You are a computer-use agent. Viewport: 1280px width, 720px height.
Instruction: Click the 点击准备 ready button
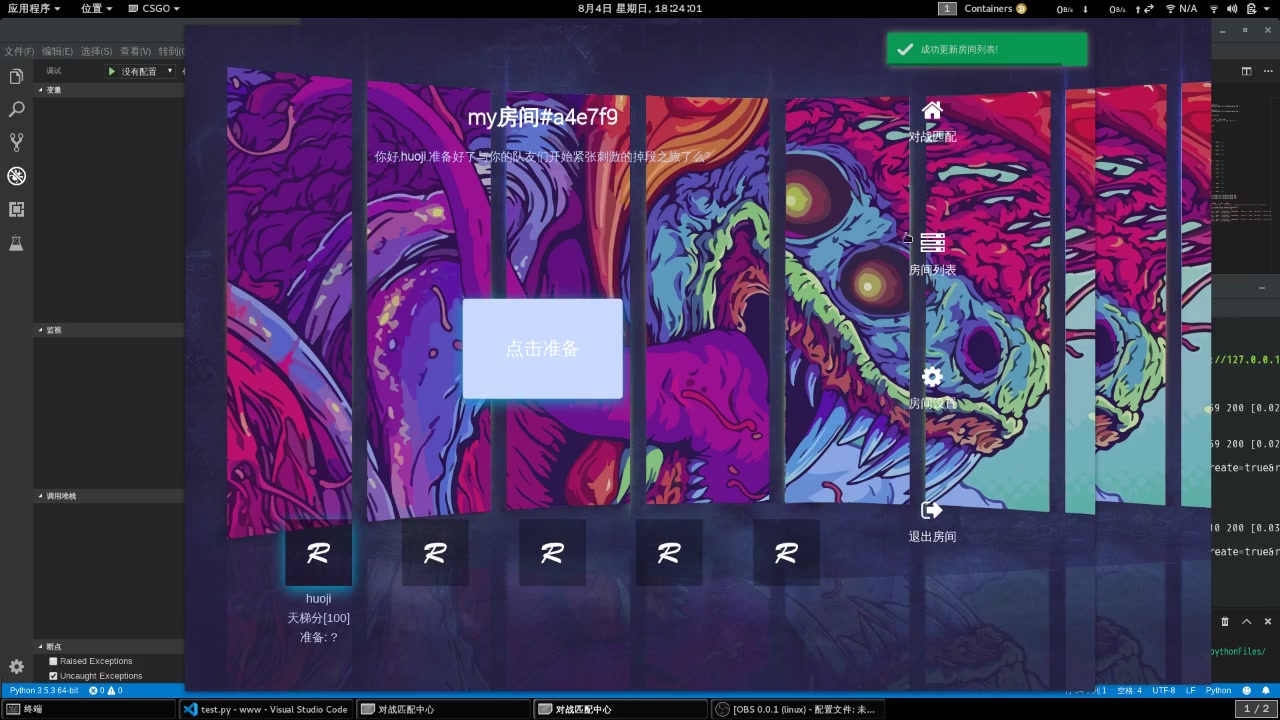click(x=542, y=349)
